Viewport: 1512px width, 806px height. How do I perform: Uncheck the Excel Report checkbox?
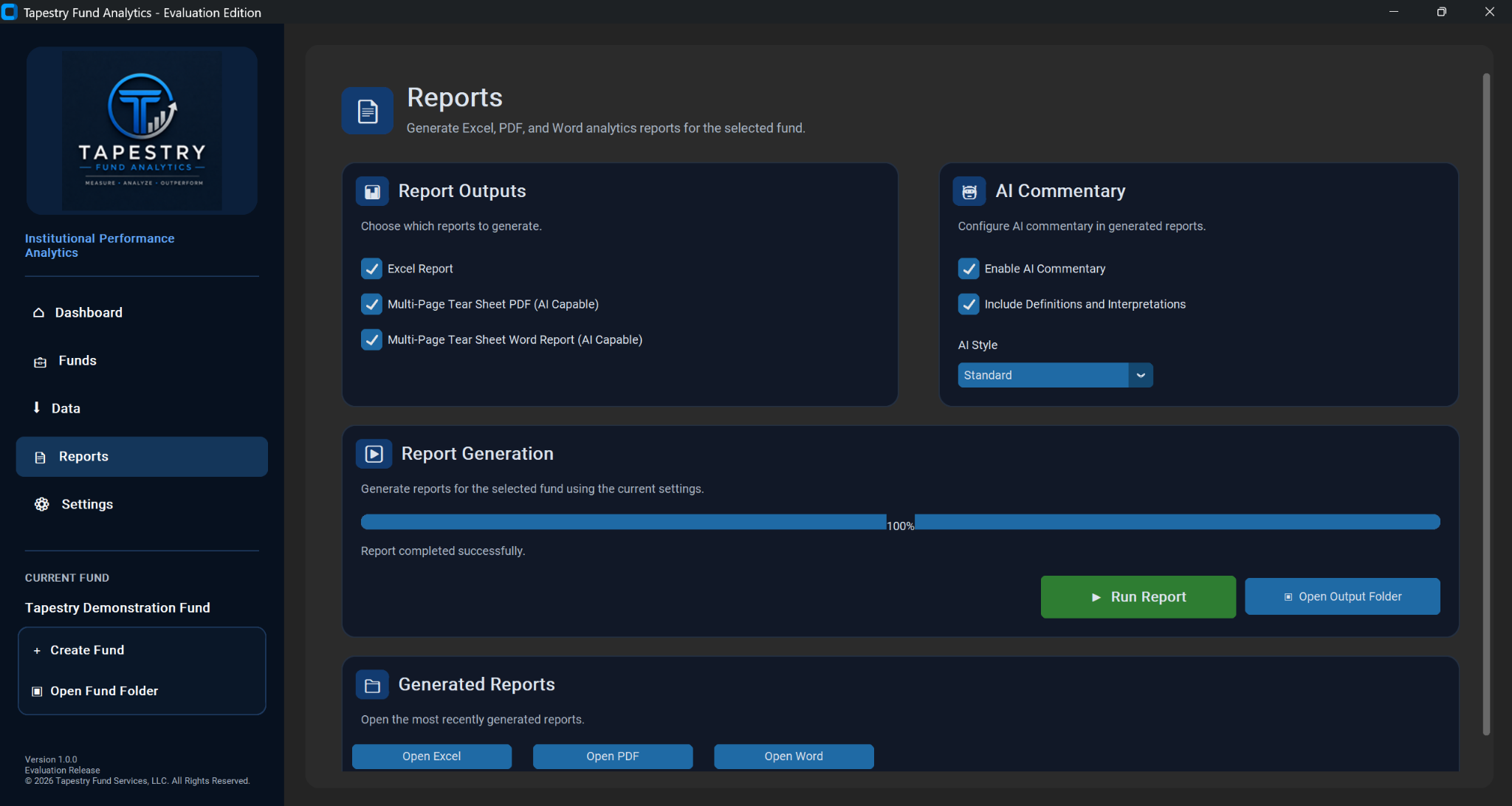click(x=371, y=269)
